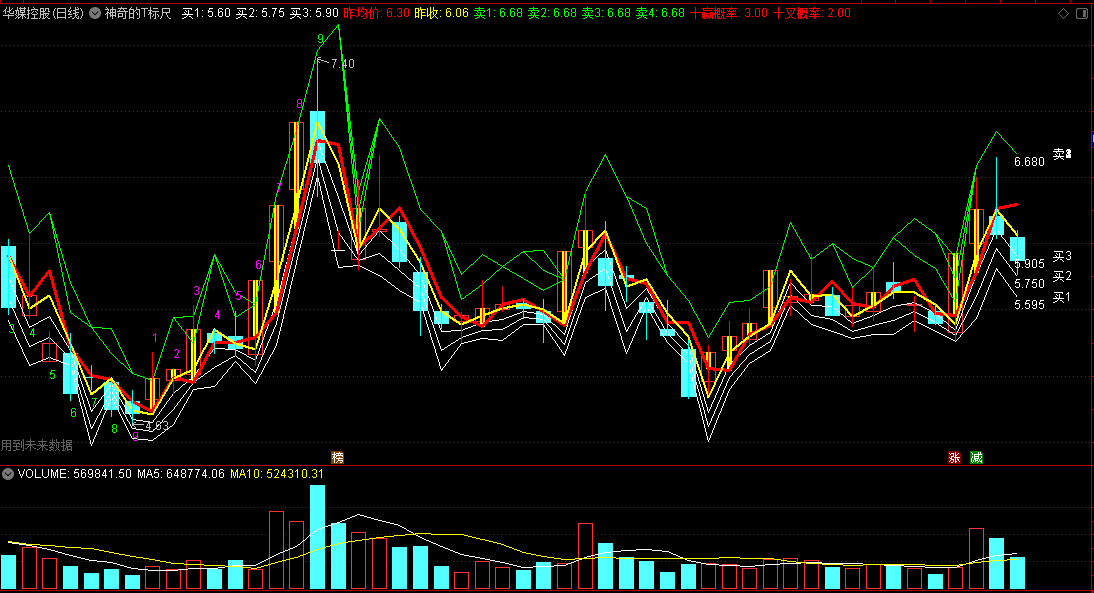Click the 神奇的T标尺 indicator name
Image resolution: width=1094 pixels, height=593 pixels.
138,13
